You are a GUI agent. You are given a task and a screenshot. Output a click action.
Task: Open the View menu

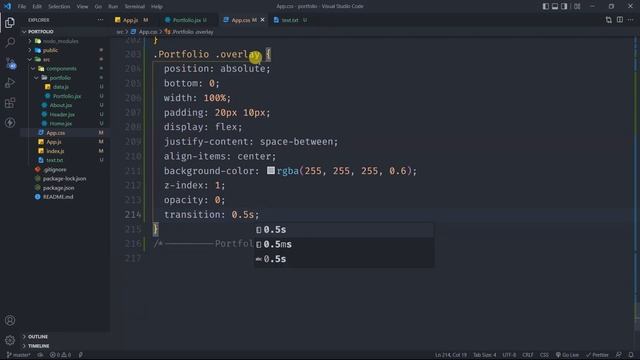pos(82,7)
